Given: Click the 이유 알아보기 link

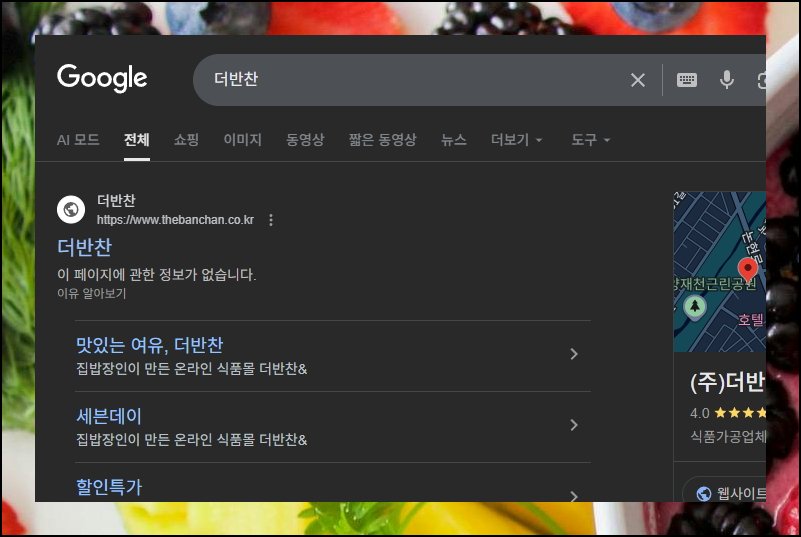Looking at the screenshot, I should pos(91,293).
